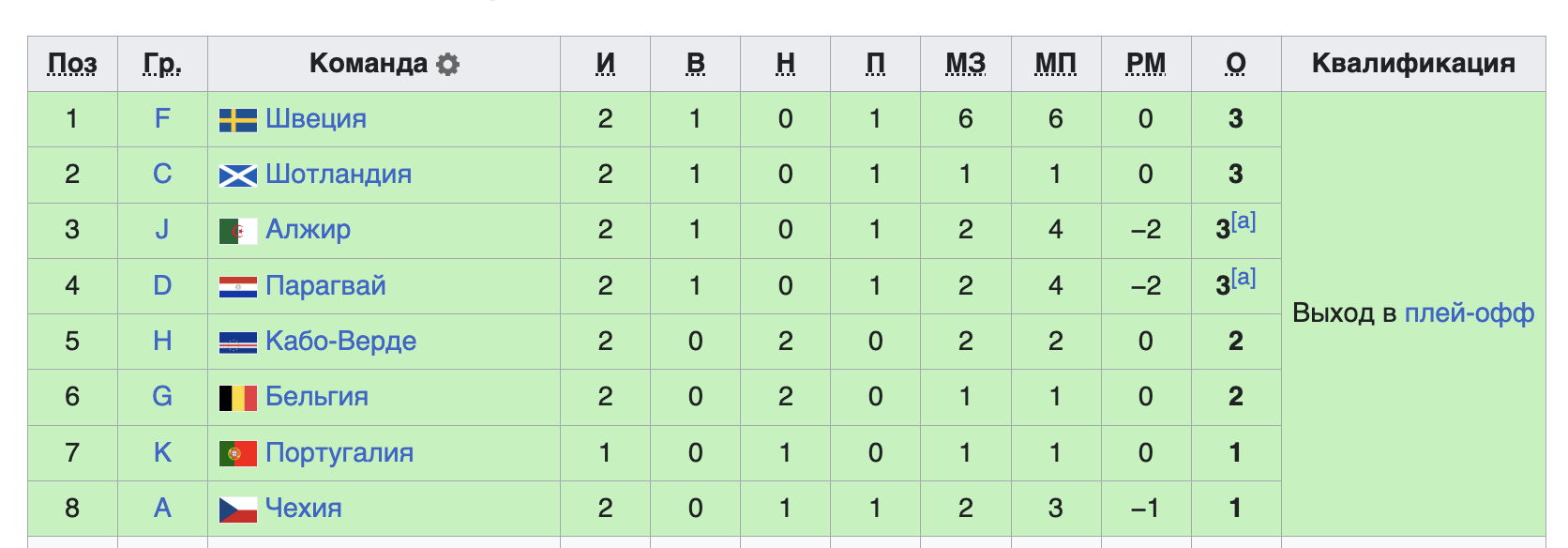1568x548 pixels.
Task: Click the Поз column header
Action: (x=72, y=64)
